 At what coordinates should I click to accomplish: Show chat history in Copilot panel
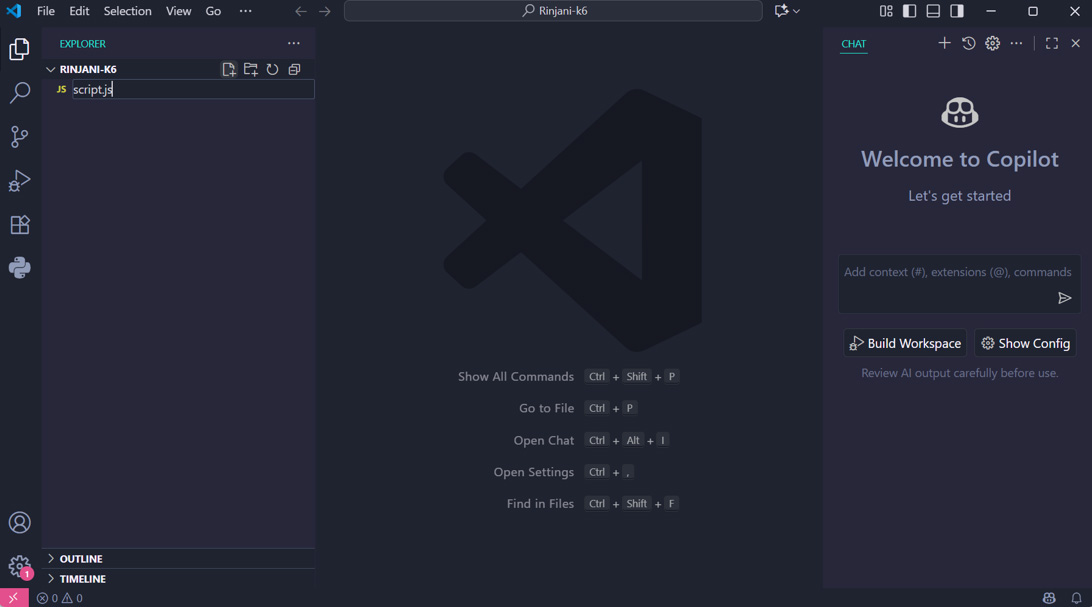coord(969,43)
